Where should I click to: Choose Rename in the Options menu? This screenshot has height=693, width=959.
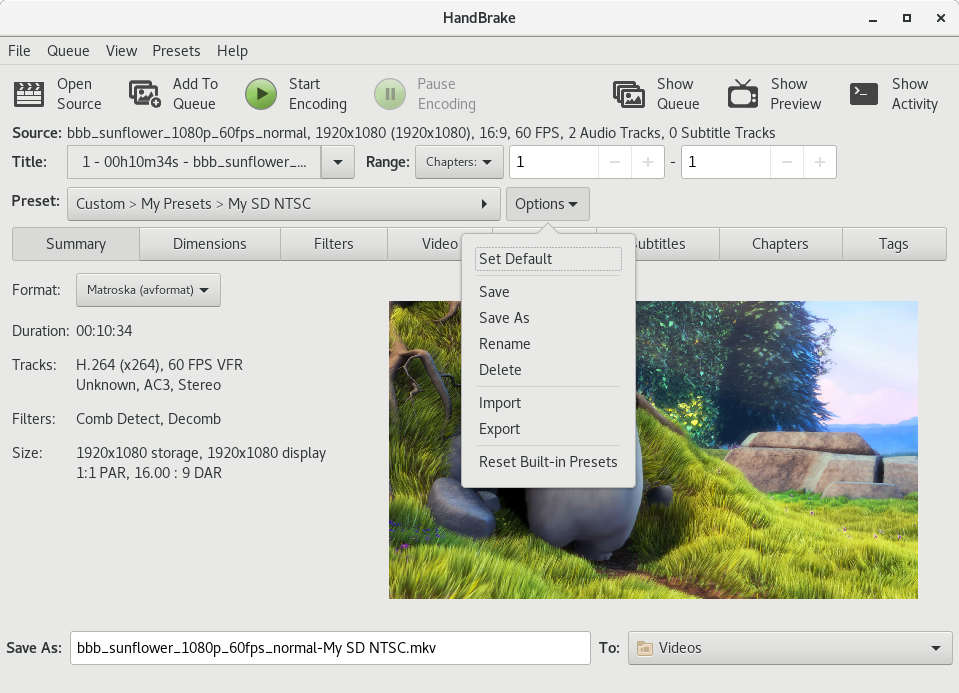click(548, 344)
